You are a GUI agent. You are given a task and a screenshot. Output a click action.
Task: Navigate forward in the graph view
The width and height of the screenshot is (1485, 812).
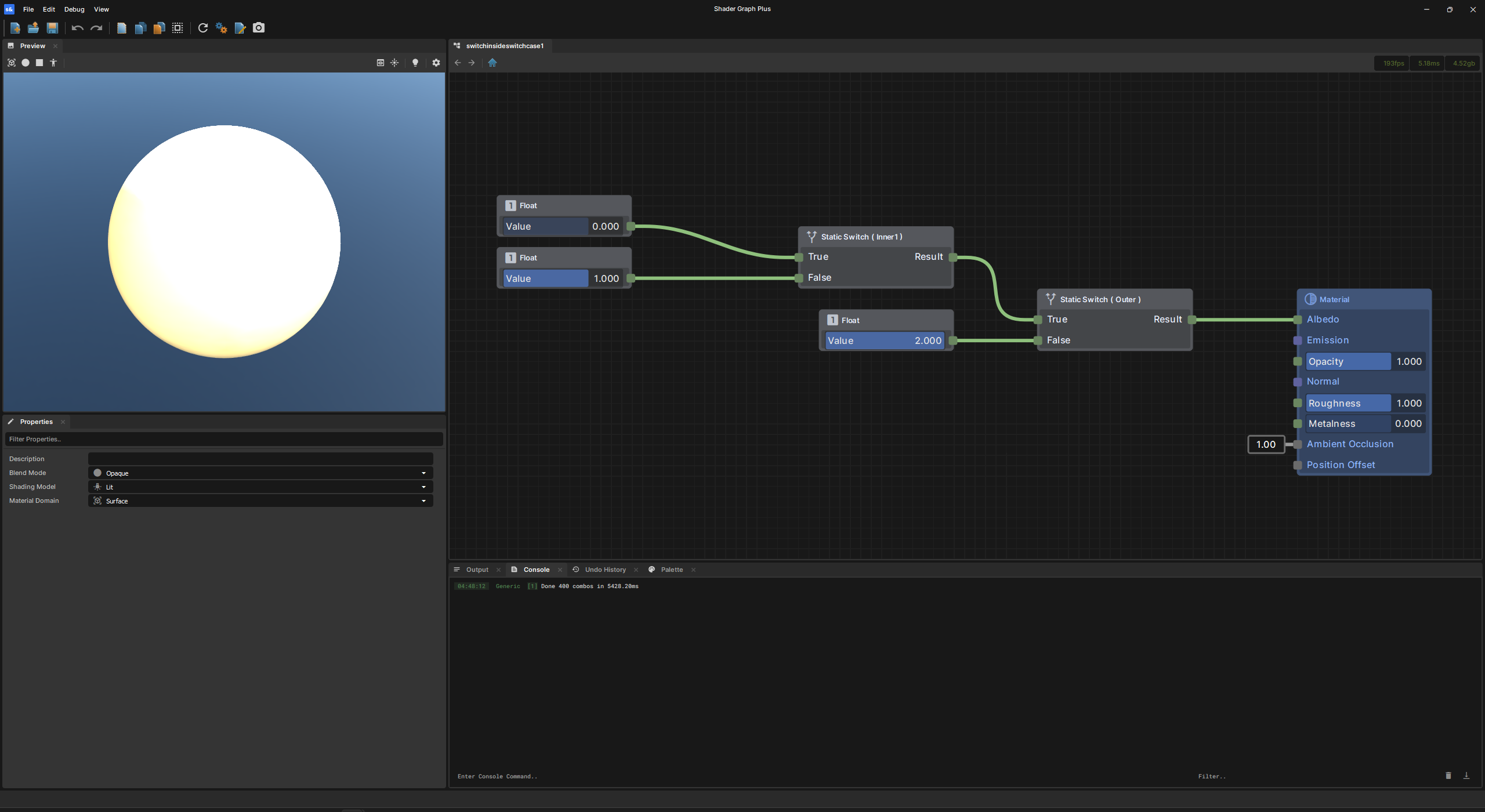point(472,63)
